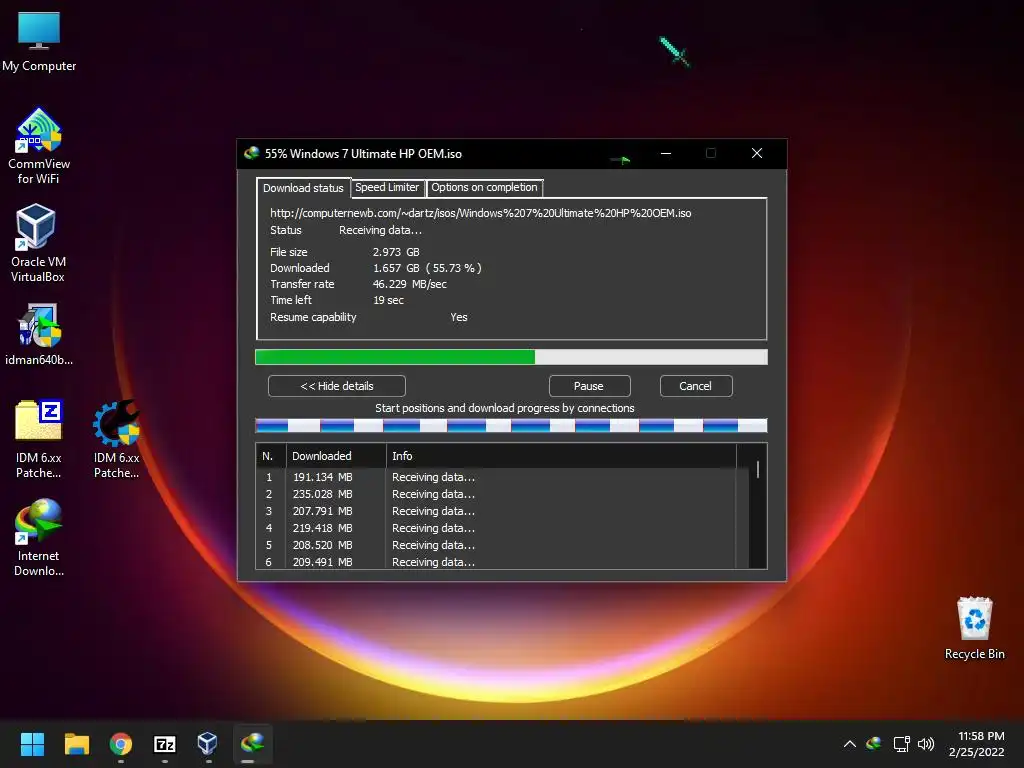
Task: Open Oracle VM VirtualBox desktop shortcut
Action: [x=38, y=243]
